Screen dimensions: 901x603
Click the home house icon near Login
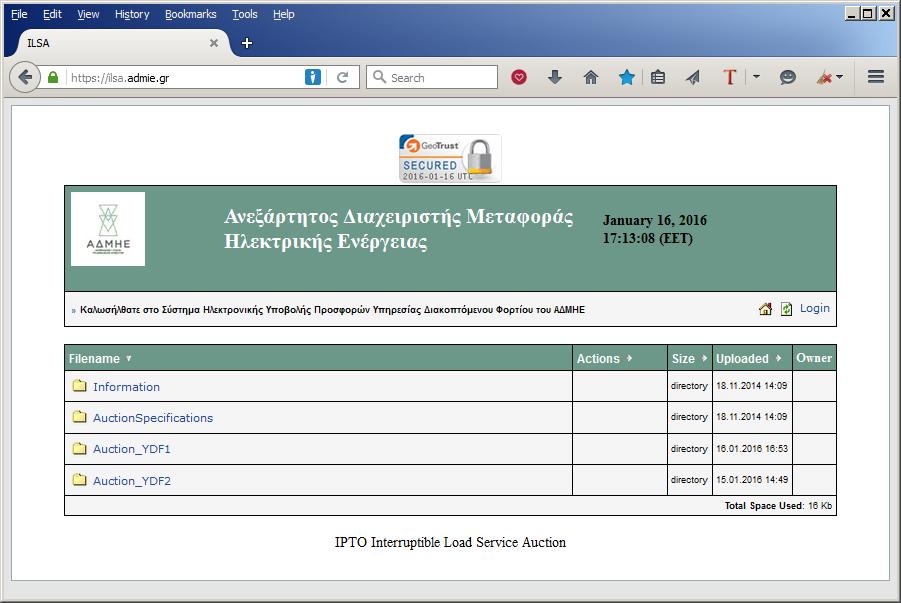click(765, 309)
